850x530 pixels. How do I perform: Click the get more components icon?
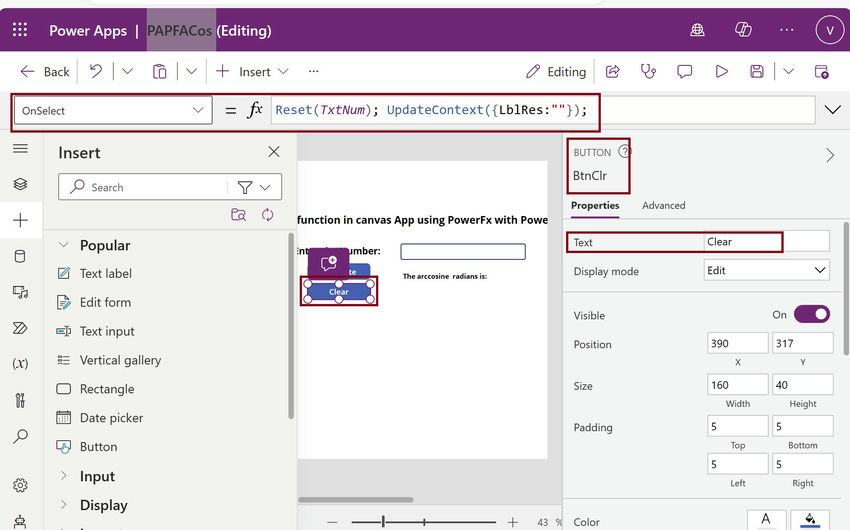239,215
